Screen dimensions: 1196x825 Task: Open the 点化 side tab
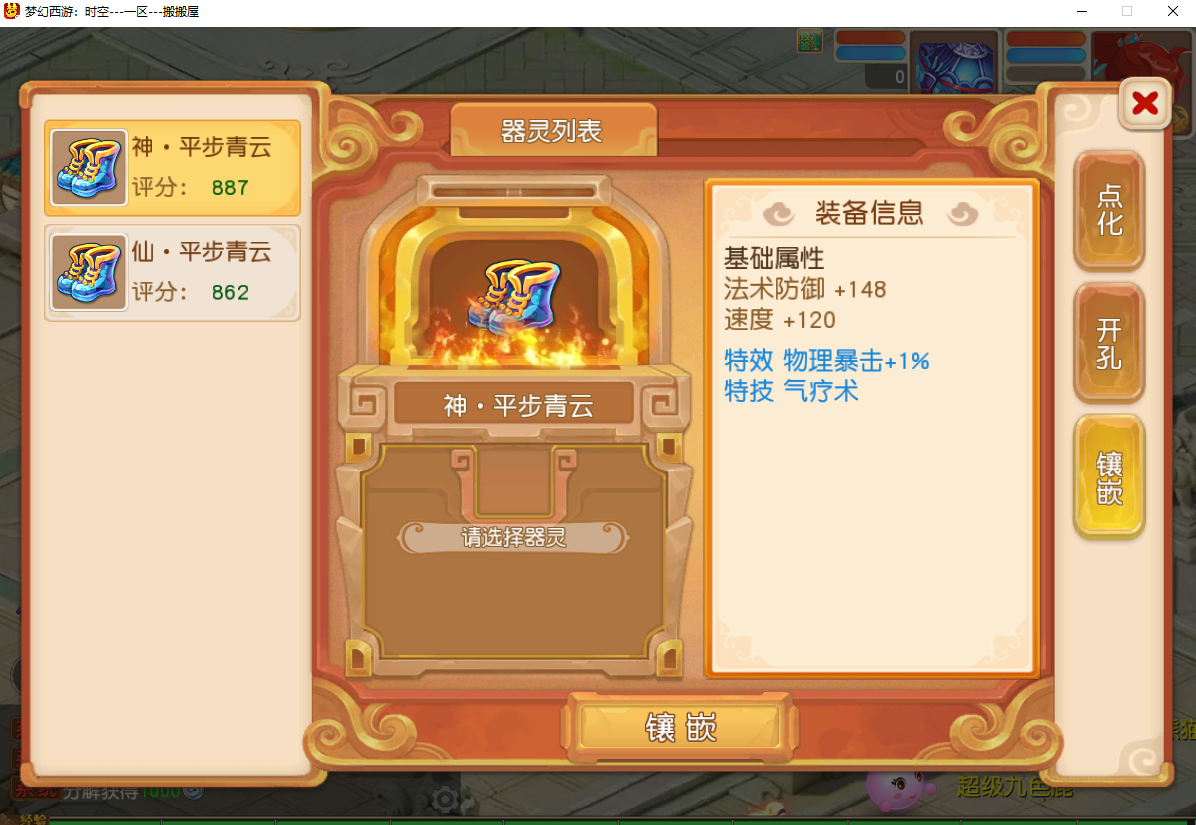click(x=1109, y=210)
